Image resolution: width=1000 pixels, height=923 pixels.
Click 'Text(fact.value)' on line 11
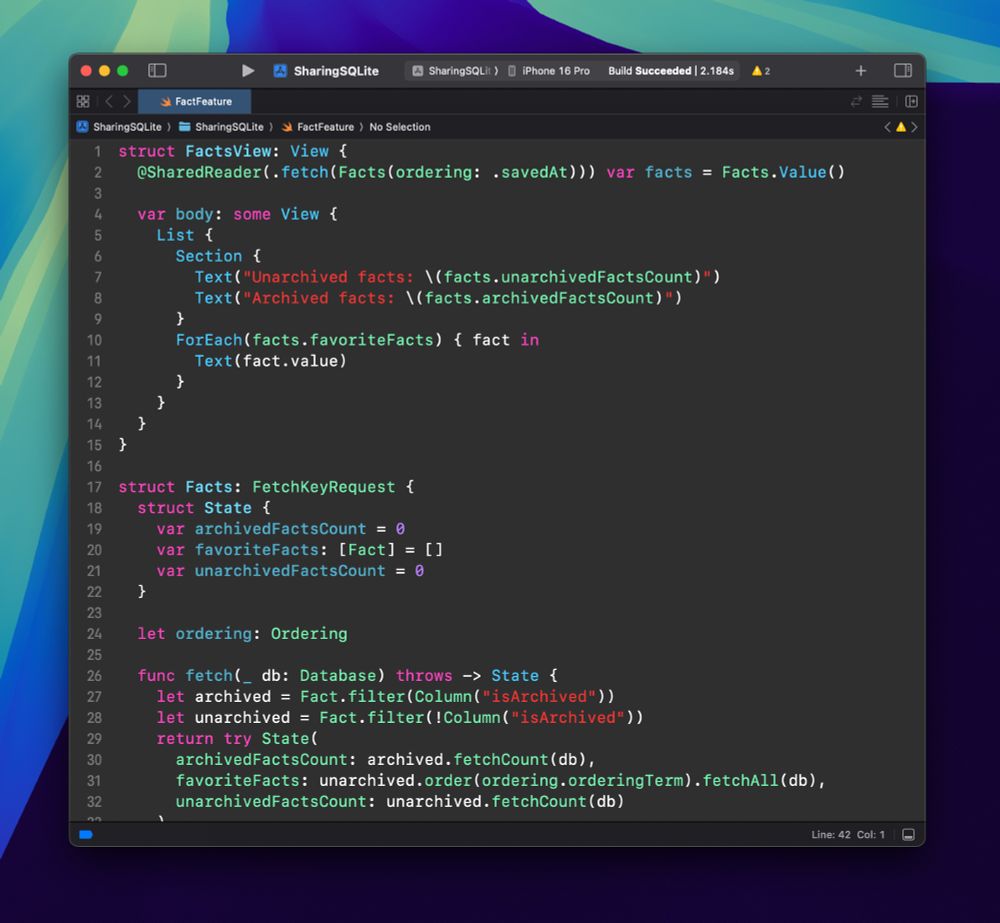click(x=270, y=361)
